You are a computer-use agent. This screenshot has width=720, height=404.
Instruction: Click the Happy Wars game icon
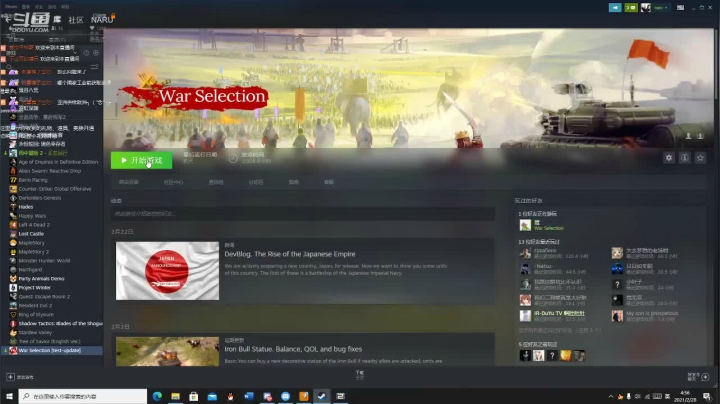pyautogui.click(x=13, y=216)
